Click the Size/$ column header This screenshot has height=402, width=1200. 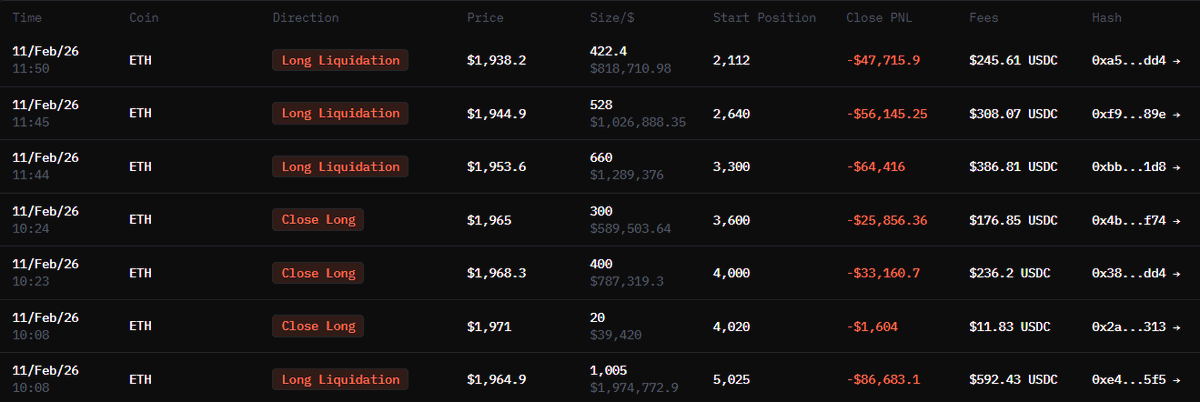pyautogui.click(x=611, y=18)
